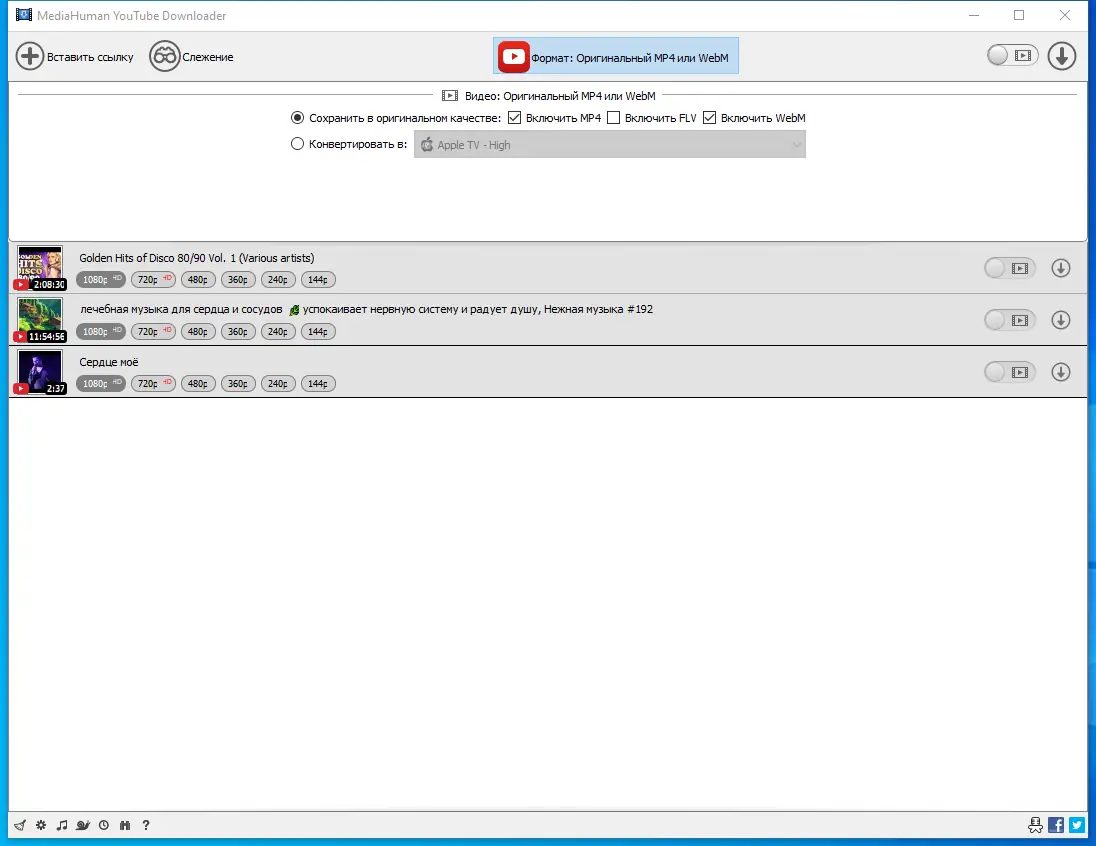Toggle video switch for Сердце моё row
The width and height of the screenshot is (1096, 846).
click(1009, 372)
